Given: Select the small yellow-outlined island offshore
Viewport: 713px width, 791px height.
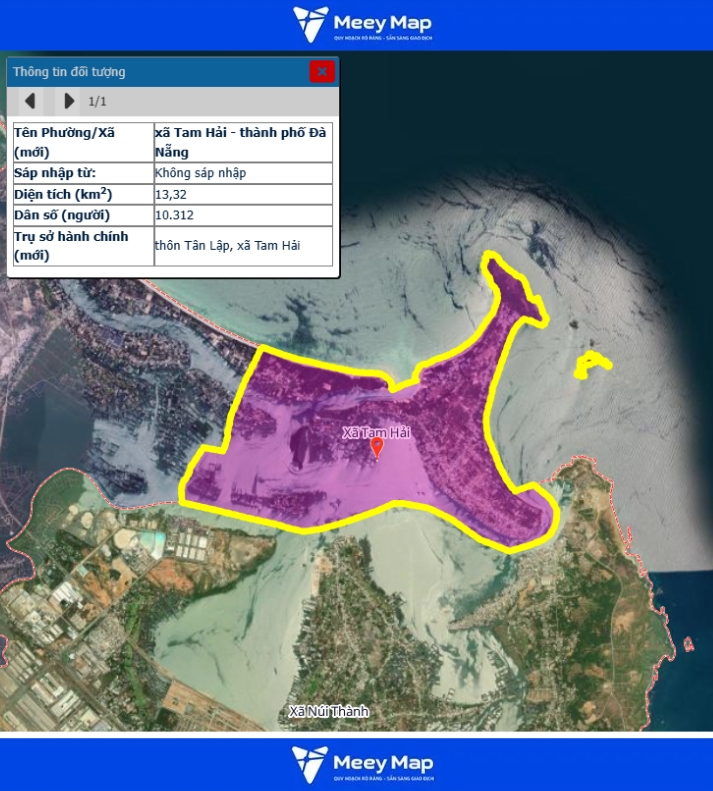Looking at the screenshot, I should coord(592,364).
